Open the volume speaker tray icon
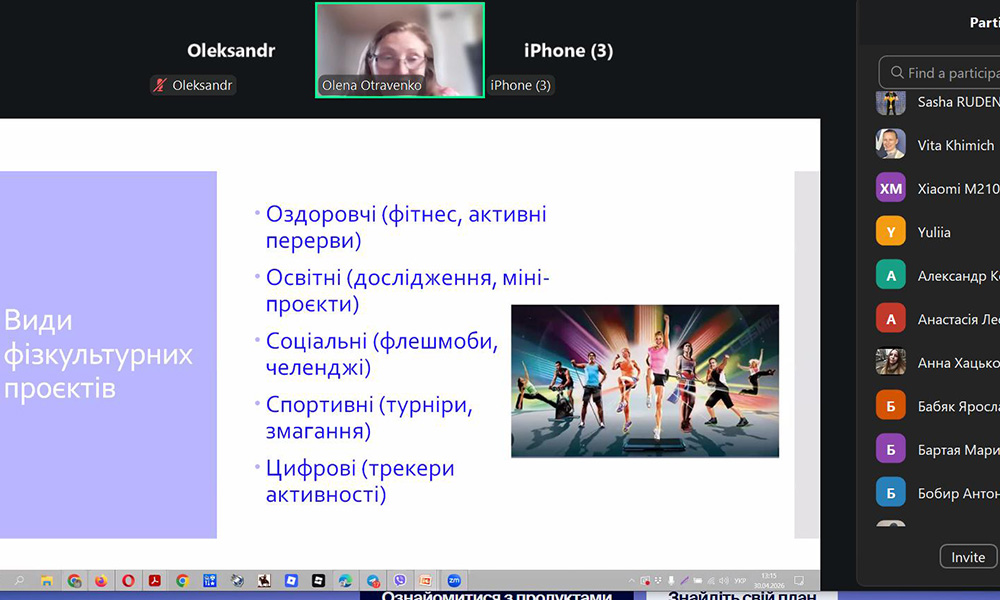 click(x=724, y=581)
